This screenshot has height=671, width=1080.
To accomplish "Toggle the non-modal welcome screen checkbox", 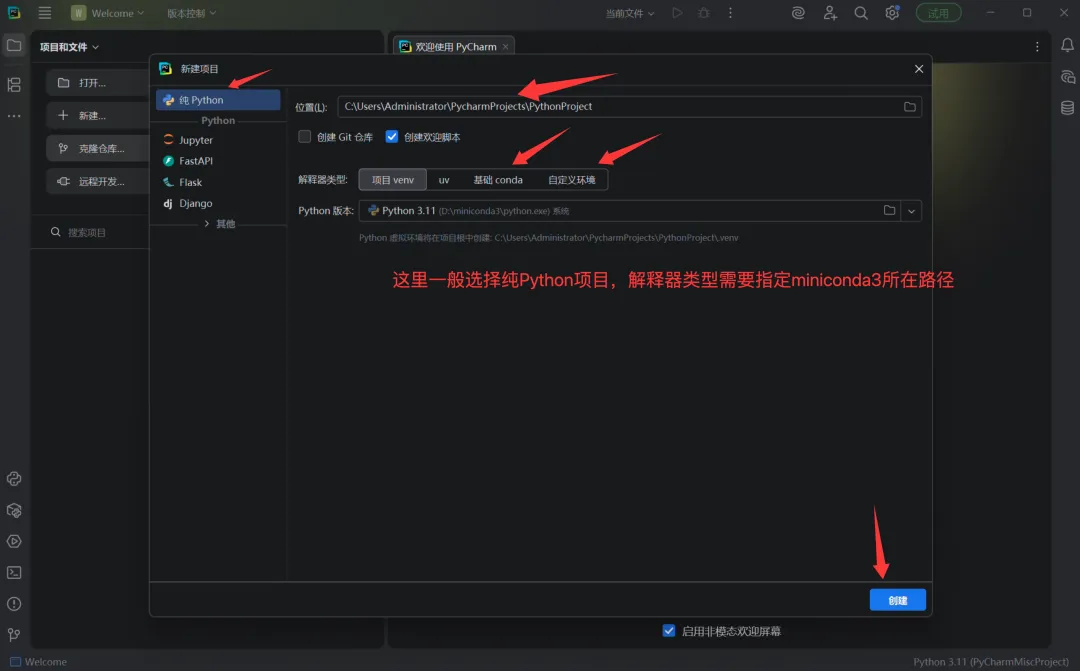I will (669, 630).
